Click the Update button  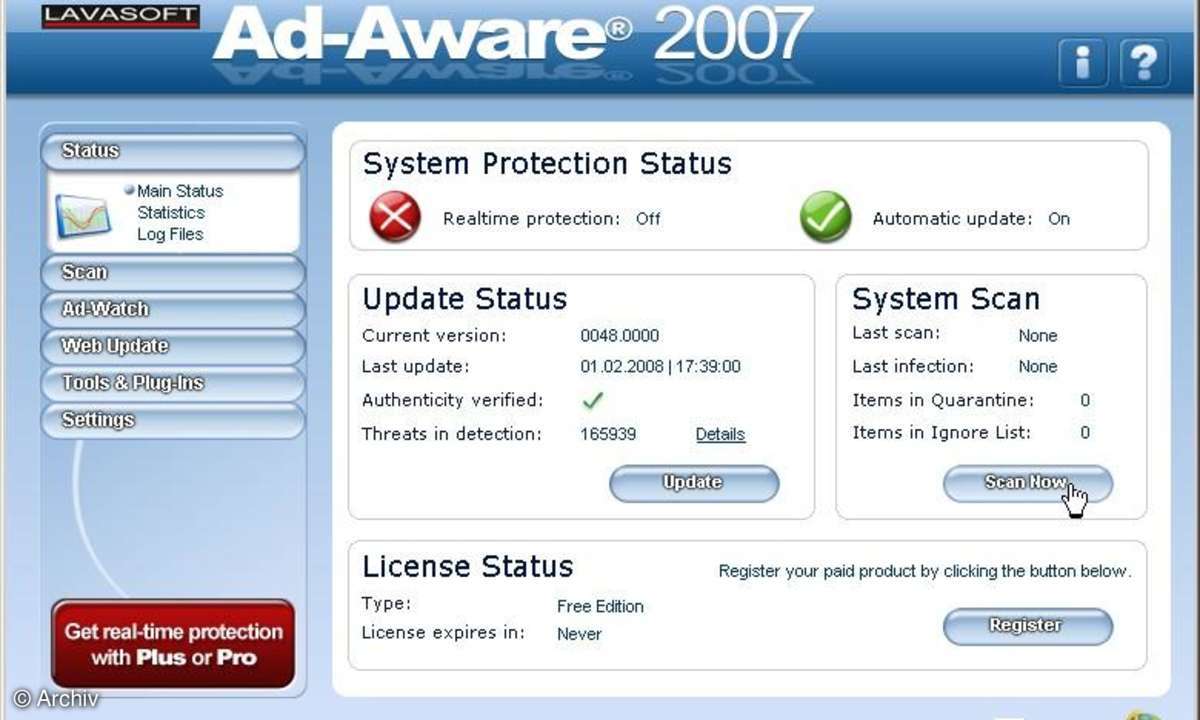(x=694, y=483)
